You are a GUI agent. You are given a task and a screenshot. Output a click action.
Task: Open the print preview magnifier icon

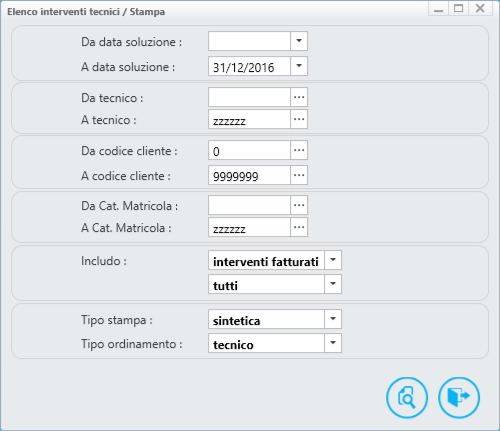tap(407, 397)
